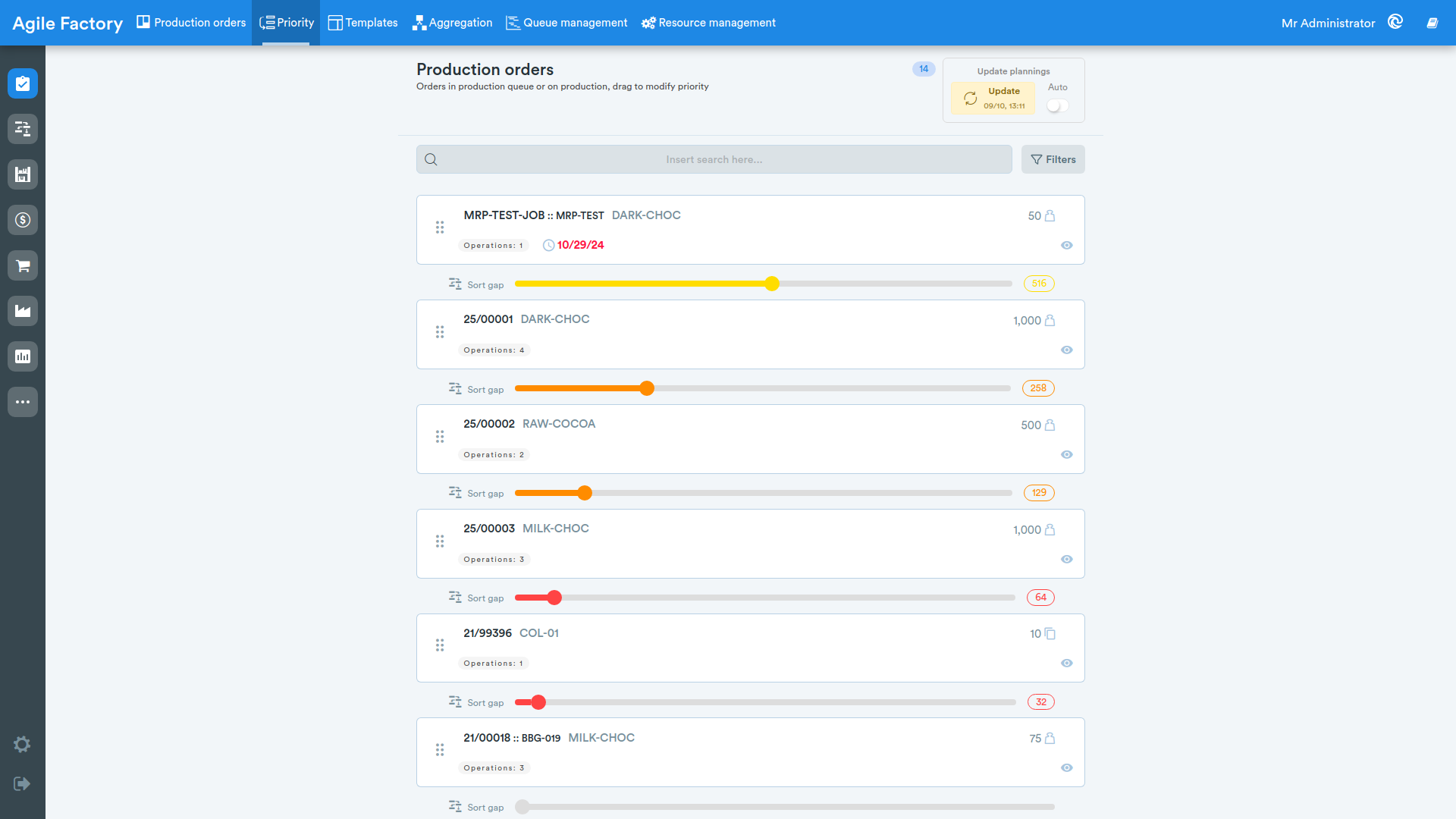Click drag handle of order 25/00002
This screenshot has width=1456, height=819.
click(440, 437)
